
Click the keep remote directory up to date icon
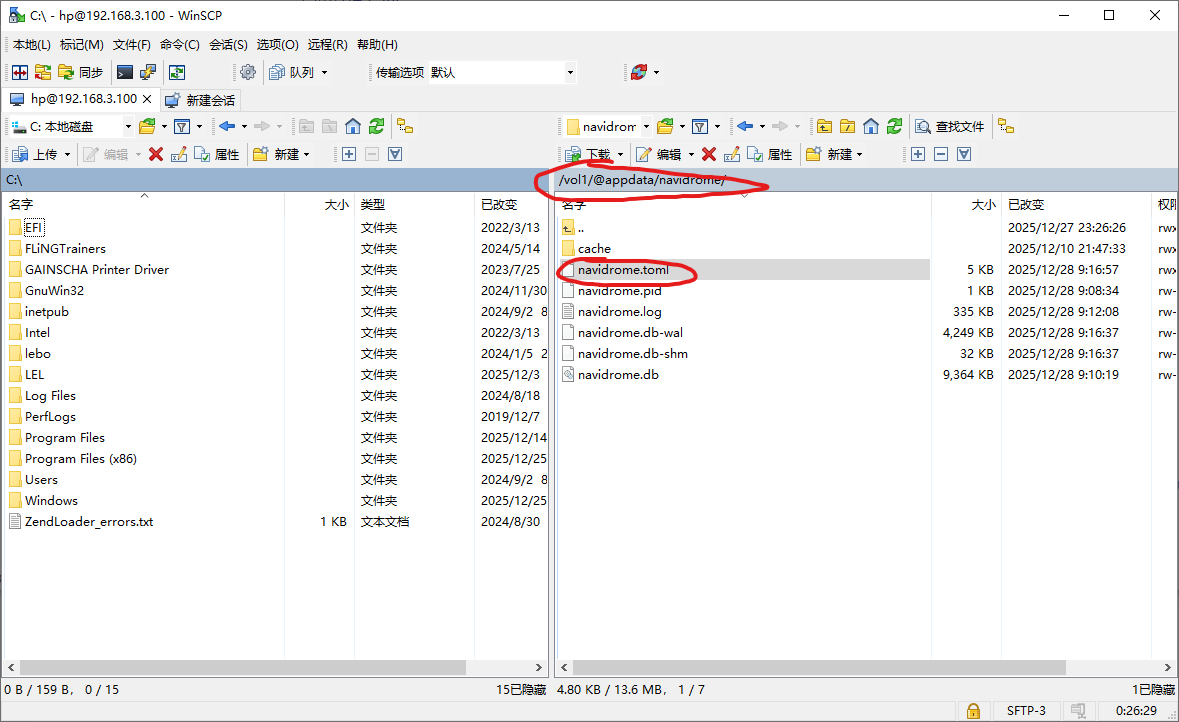click(x=177, y=72)
